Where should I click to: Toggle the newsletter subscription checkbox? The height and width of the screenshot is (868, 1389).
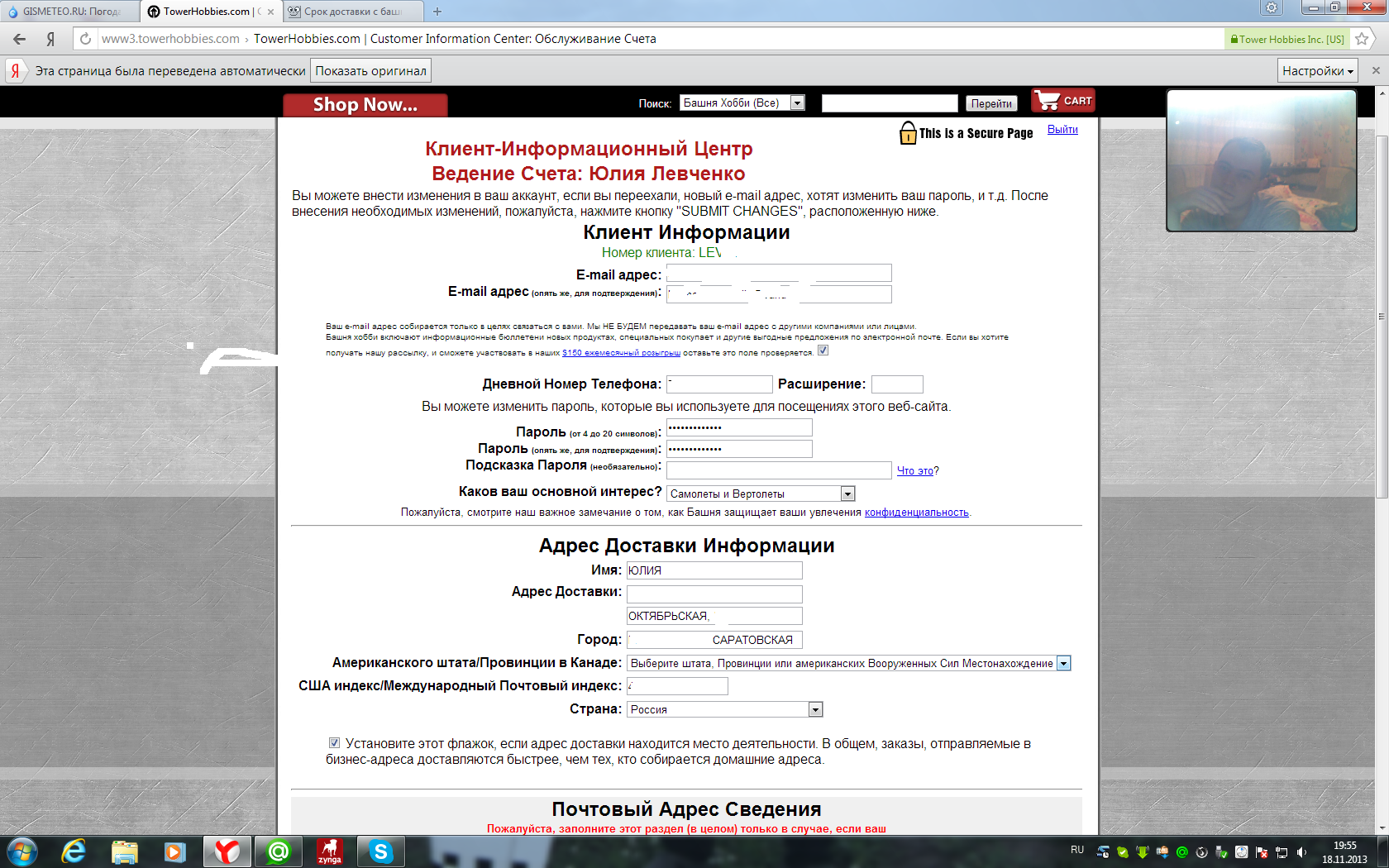[823, 351]
